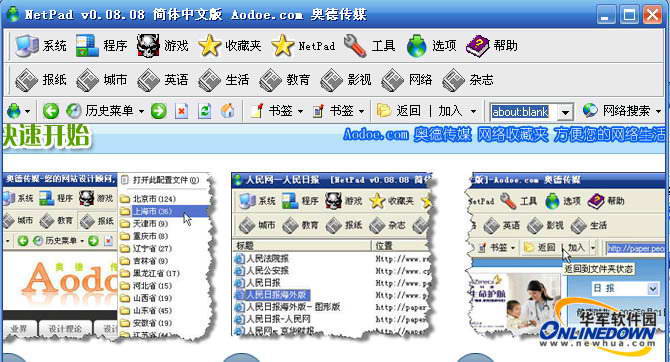The height and width of the screenshot is (362, 670).
Task: Open the 选项 options globe menu
Action: (431, 46)
